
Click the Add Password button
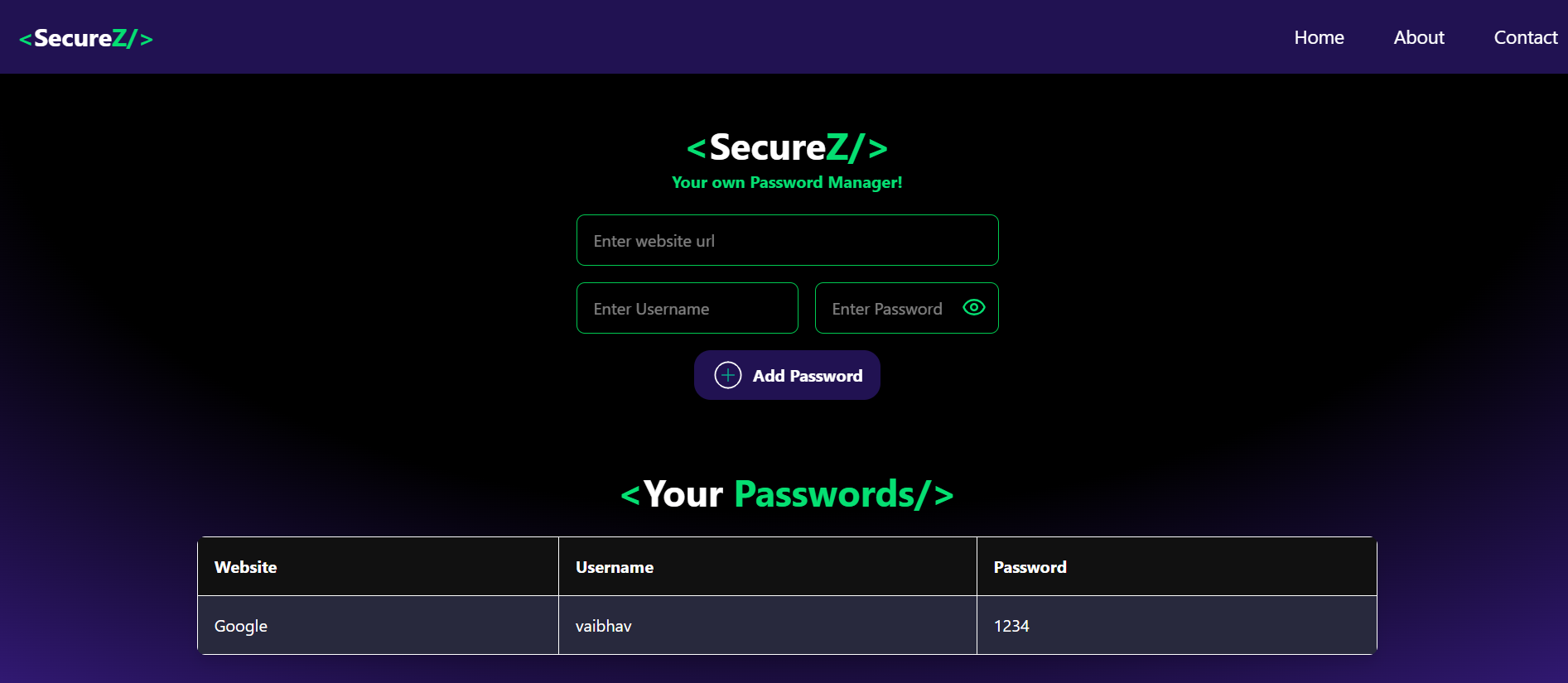tap(787, 375)
